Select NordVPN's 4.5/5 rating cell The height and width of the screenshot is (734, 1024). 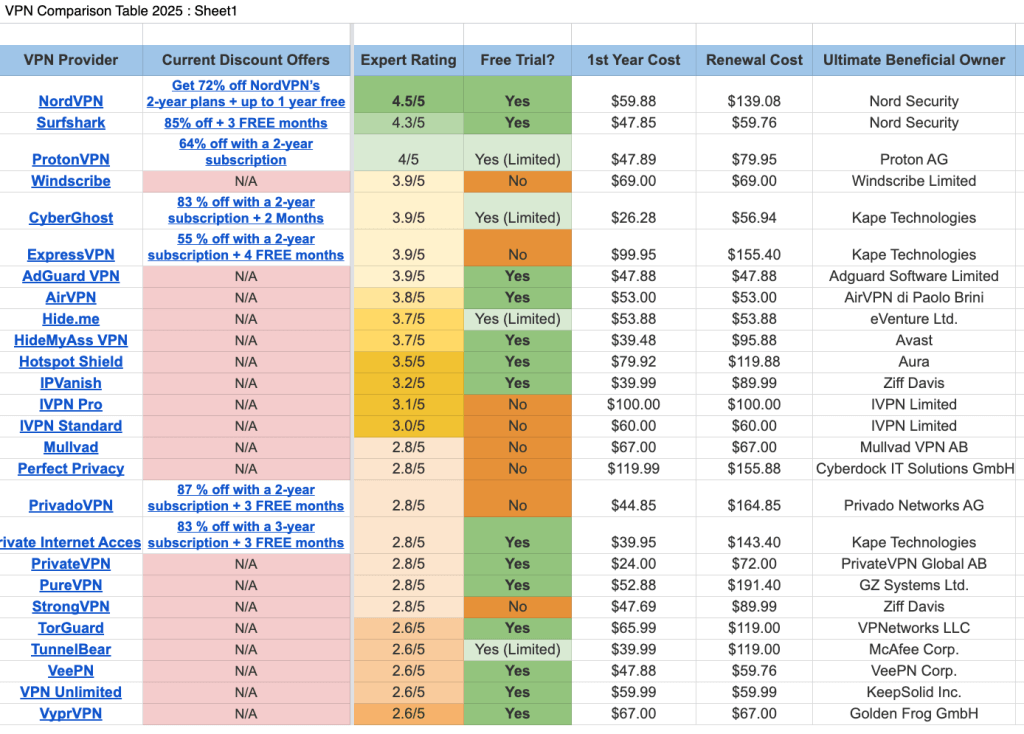(408, 94)
